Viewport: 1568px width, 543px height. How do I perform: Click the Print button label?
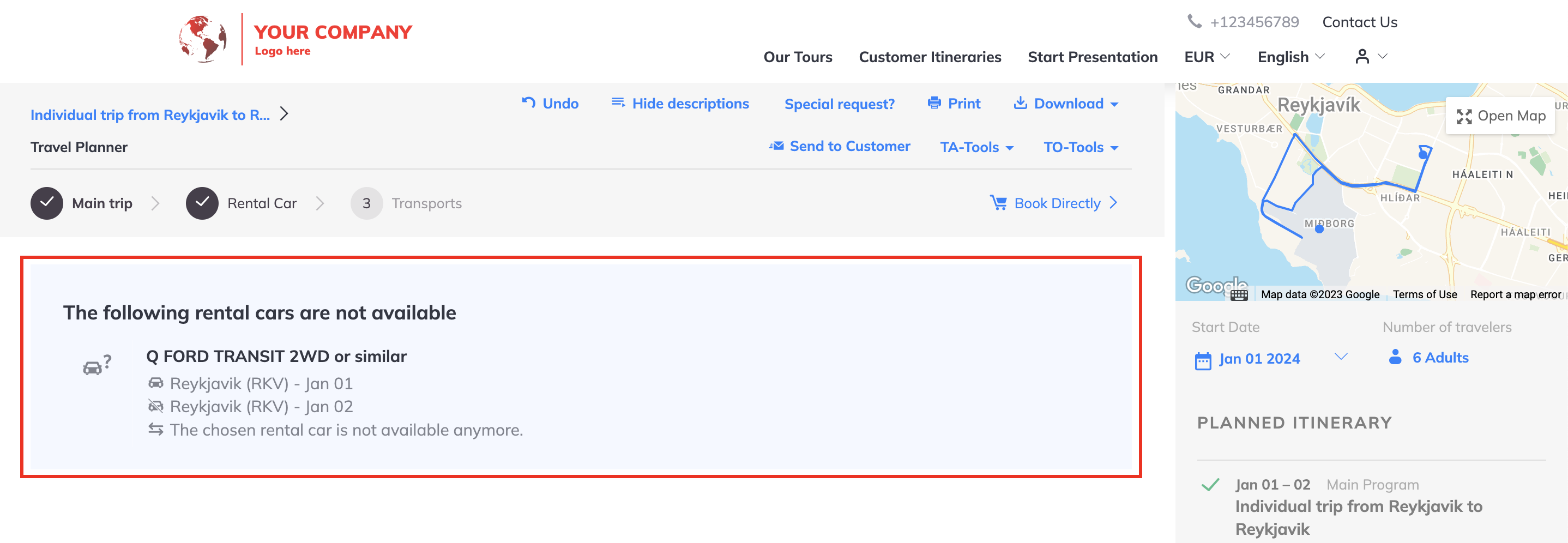click(x=964, y=104)
